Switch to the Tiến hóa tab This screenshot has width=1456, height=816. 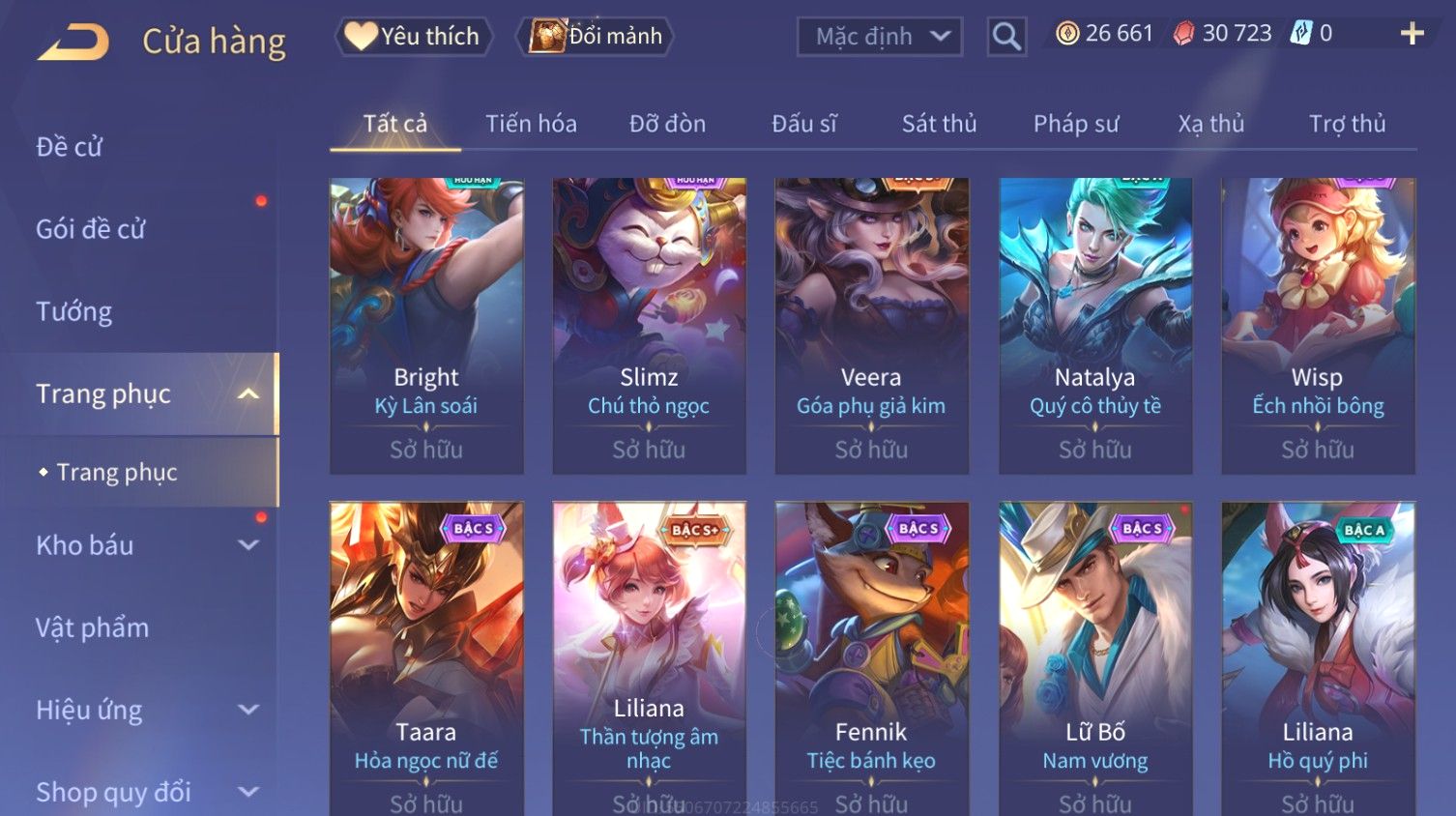click(x=531, y=124)
